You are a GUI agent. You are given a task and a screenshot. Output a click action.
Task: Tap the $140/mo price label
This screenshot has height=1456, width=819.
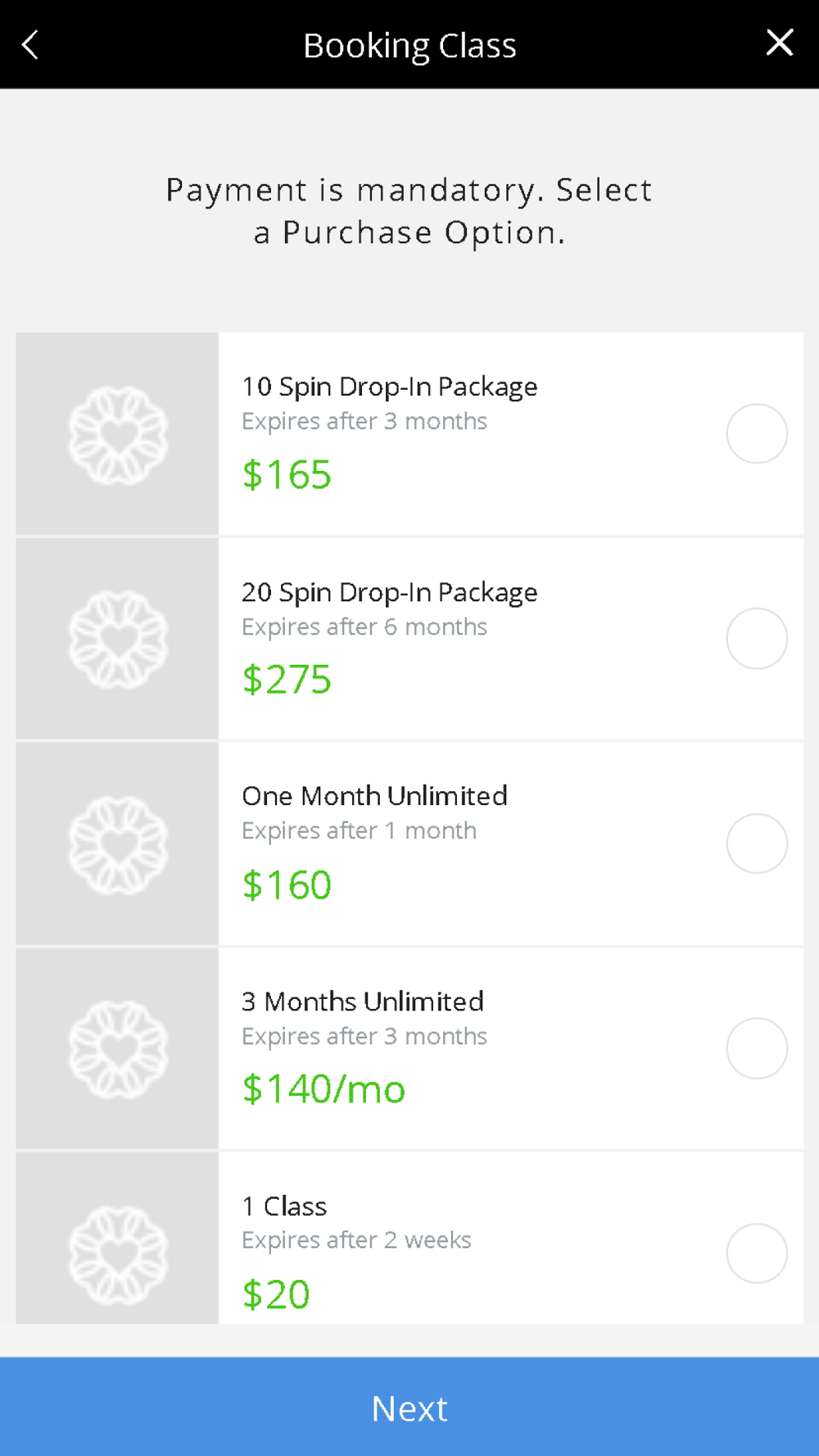pos(324,1089)
